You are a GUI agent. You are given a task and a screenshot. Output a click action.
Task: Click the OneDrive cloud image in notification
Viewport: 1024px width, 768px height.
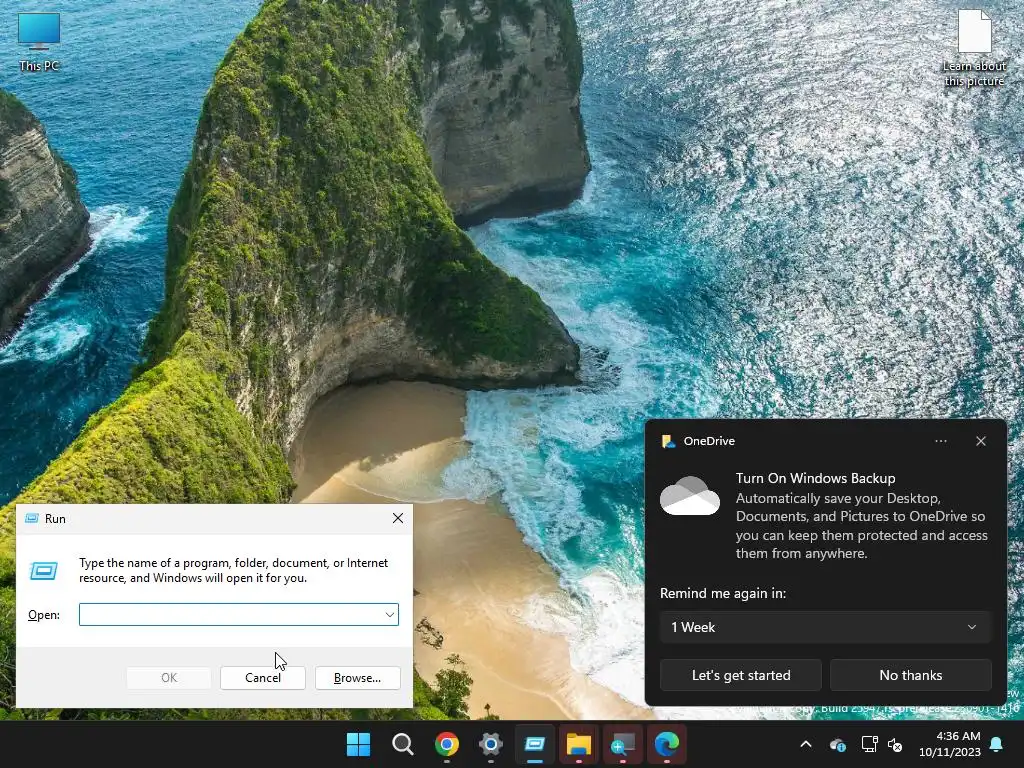click(x=690, y=496)
